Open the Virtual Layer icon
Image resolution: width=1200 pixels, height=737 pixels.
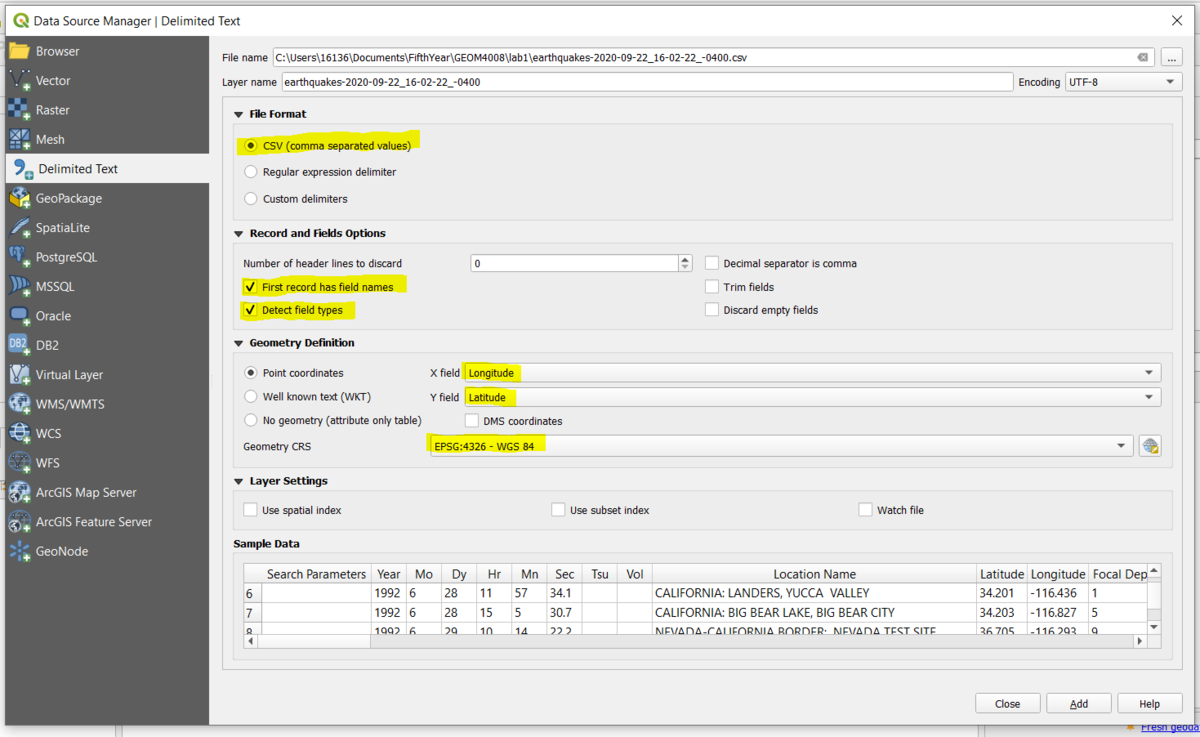20,375
